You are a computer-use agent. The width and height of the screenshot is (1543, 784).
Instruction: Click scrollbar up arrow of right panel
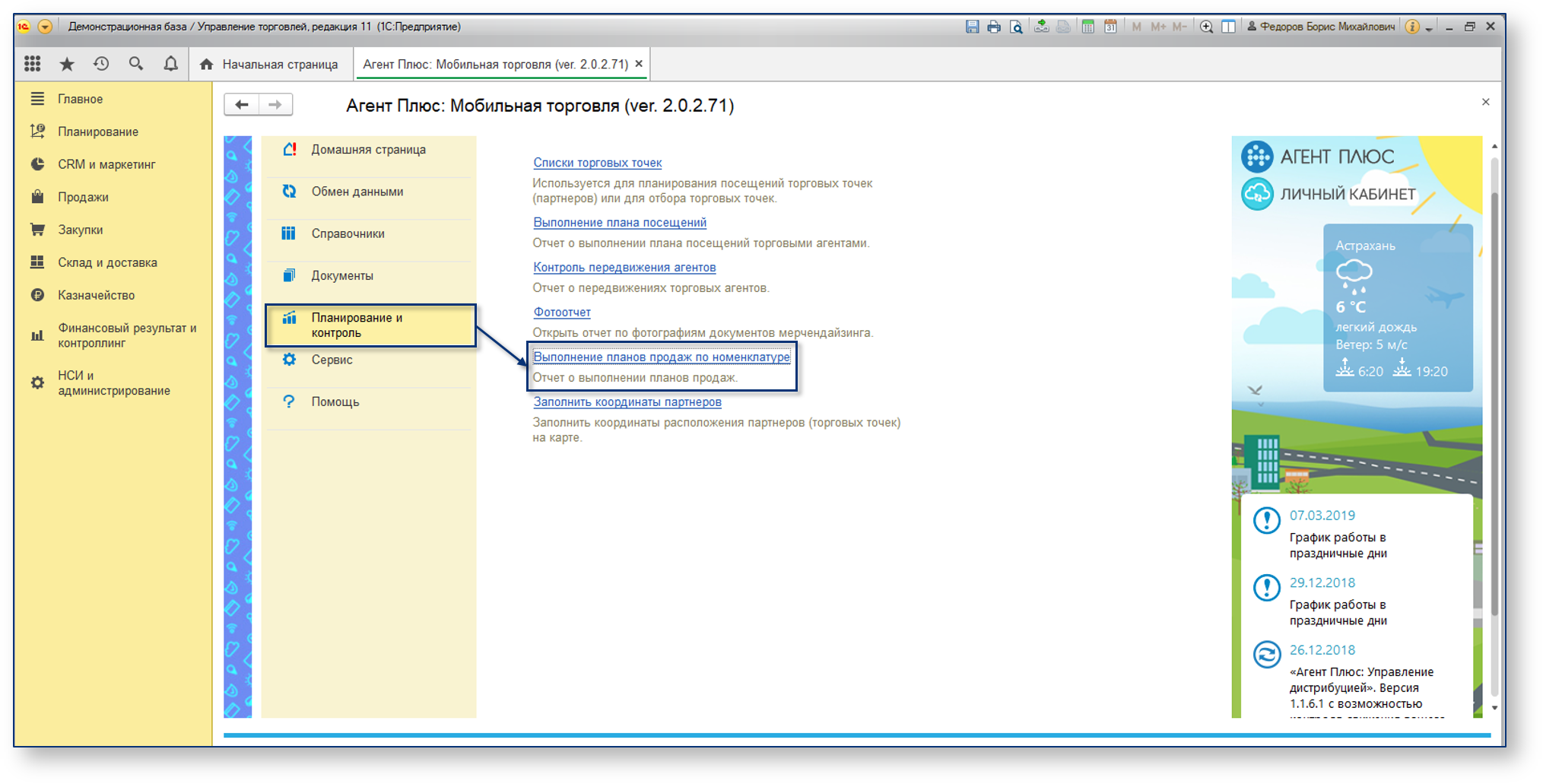(x=1494, y=146)
